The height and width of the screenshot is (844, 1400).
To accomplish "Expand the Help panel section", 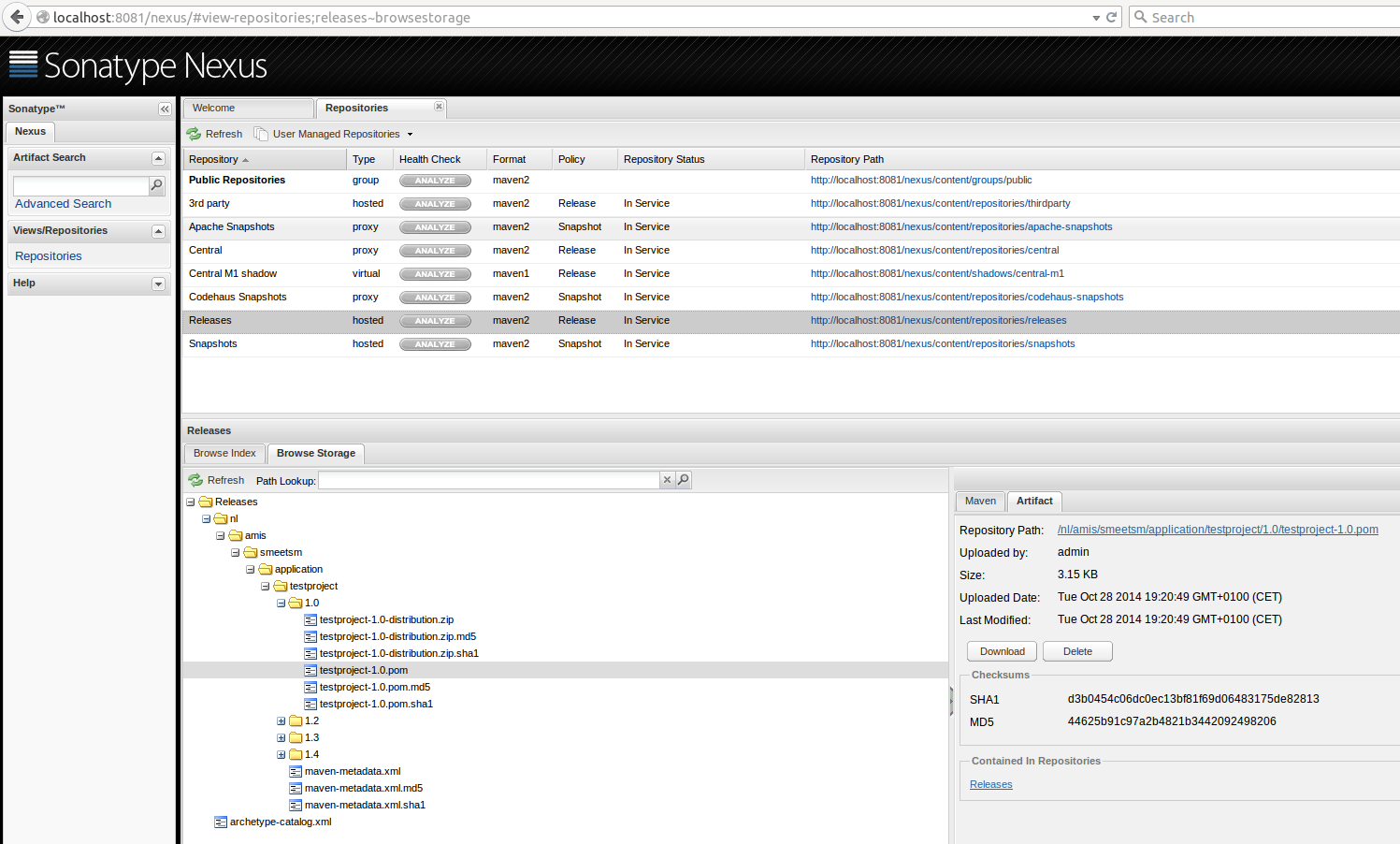I will pos(158,284).
